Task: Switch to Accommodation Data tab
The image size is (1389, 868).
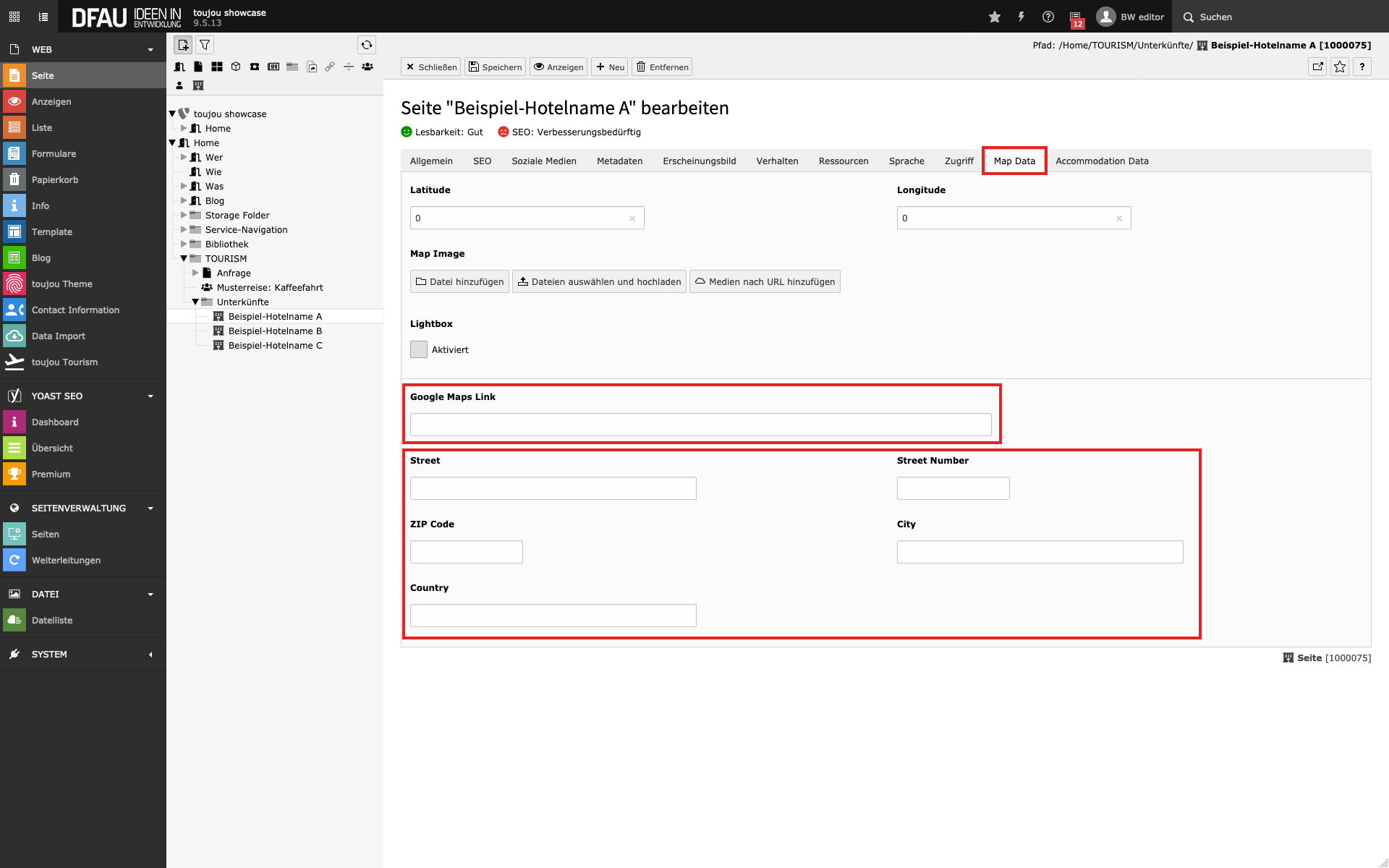Action: click(1102, 161)
